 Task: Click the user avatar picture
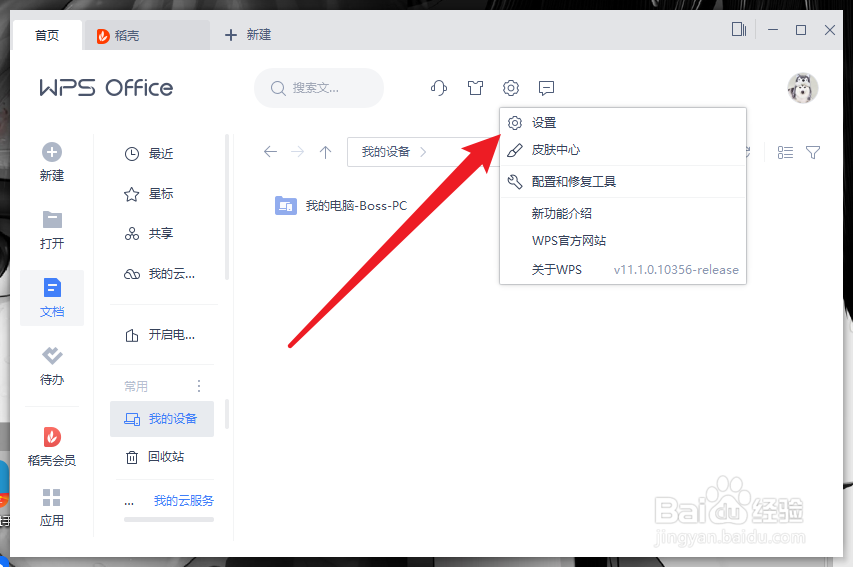802,88
